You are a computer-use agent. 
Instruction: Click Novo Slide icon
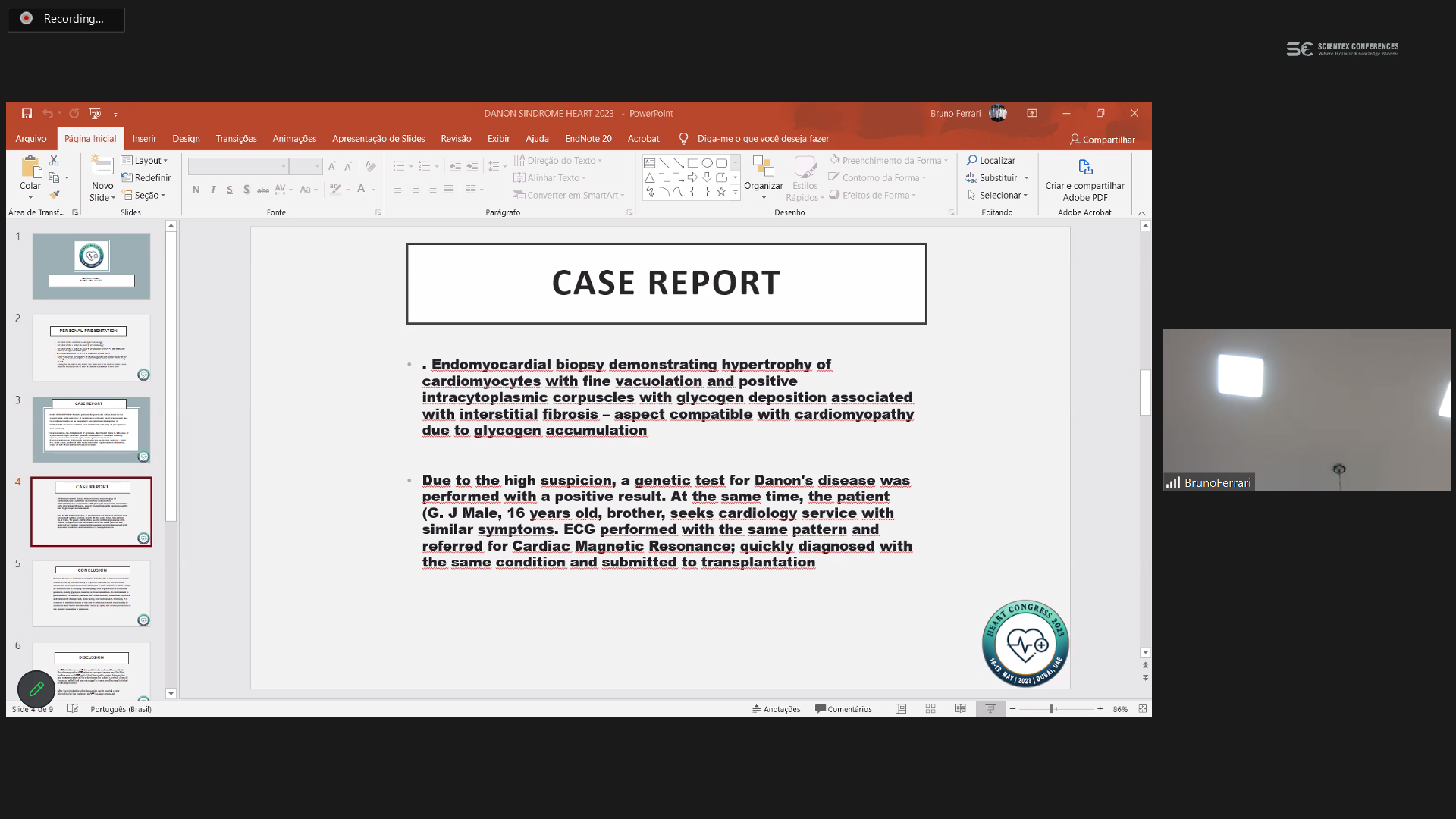(x=102, y=166)
